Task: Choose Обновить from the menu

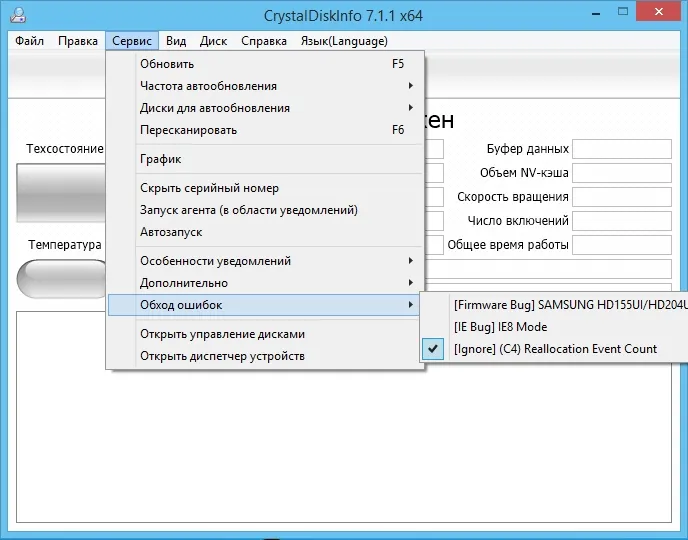Action: pyautogui.click(x=265, y=64)
